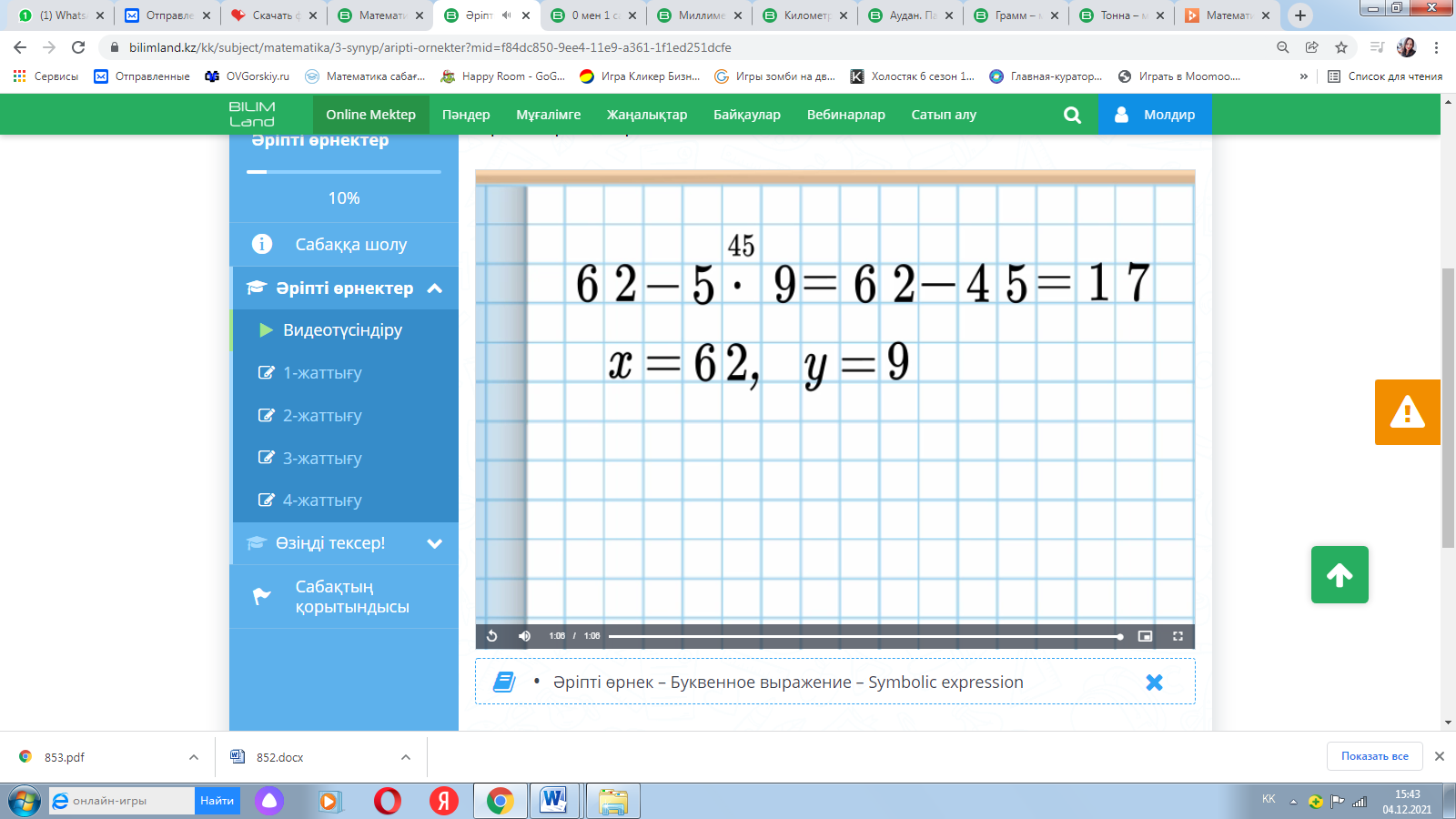Reload the page with refresh icon
The image size is (1456, 819).
coord(78,47)
